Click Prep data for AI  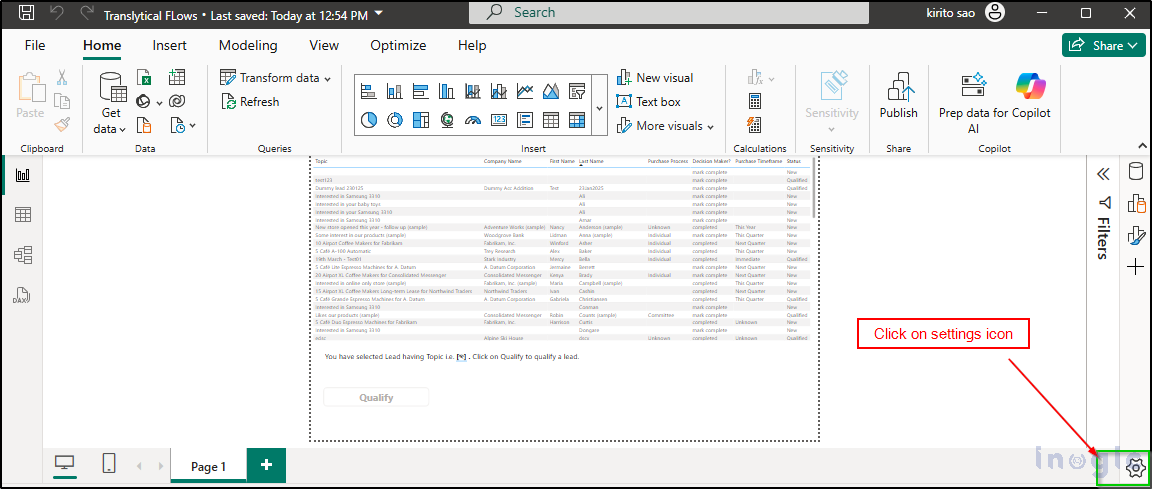click(x=973, y=103)
